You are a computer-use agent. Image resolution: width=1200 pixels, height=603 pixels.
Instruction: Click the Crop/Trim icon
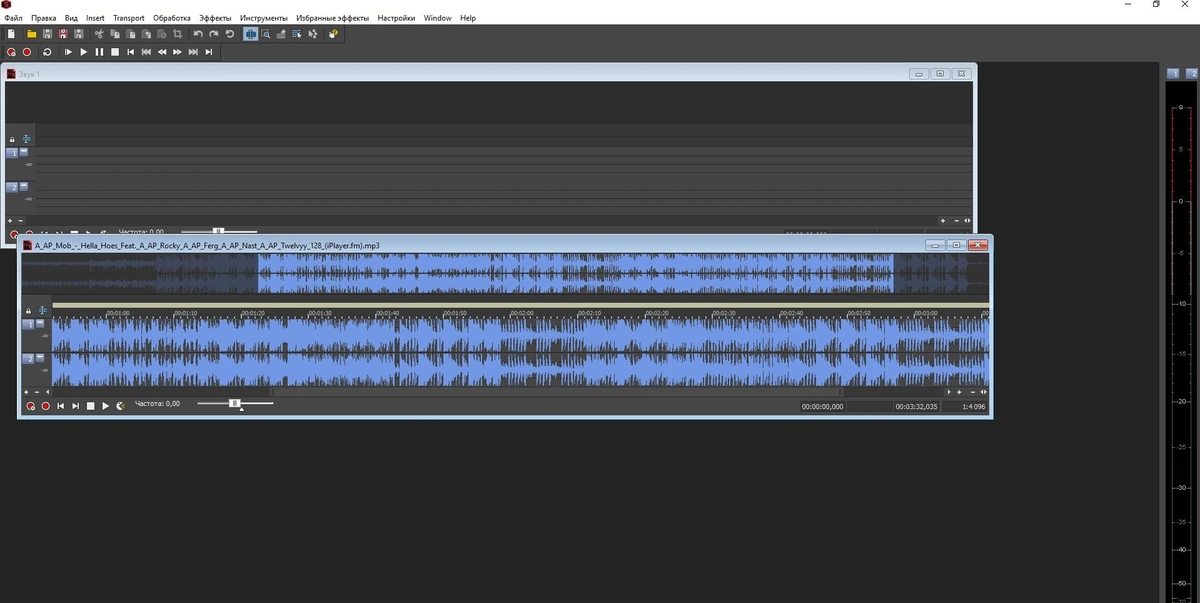click(x=177, y=34)
